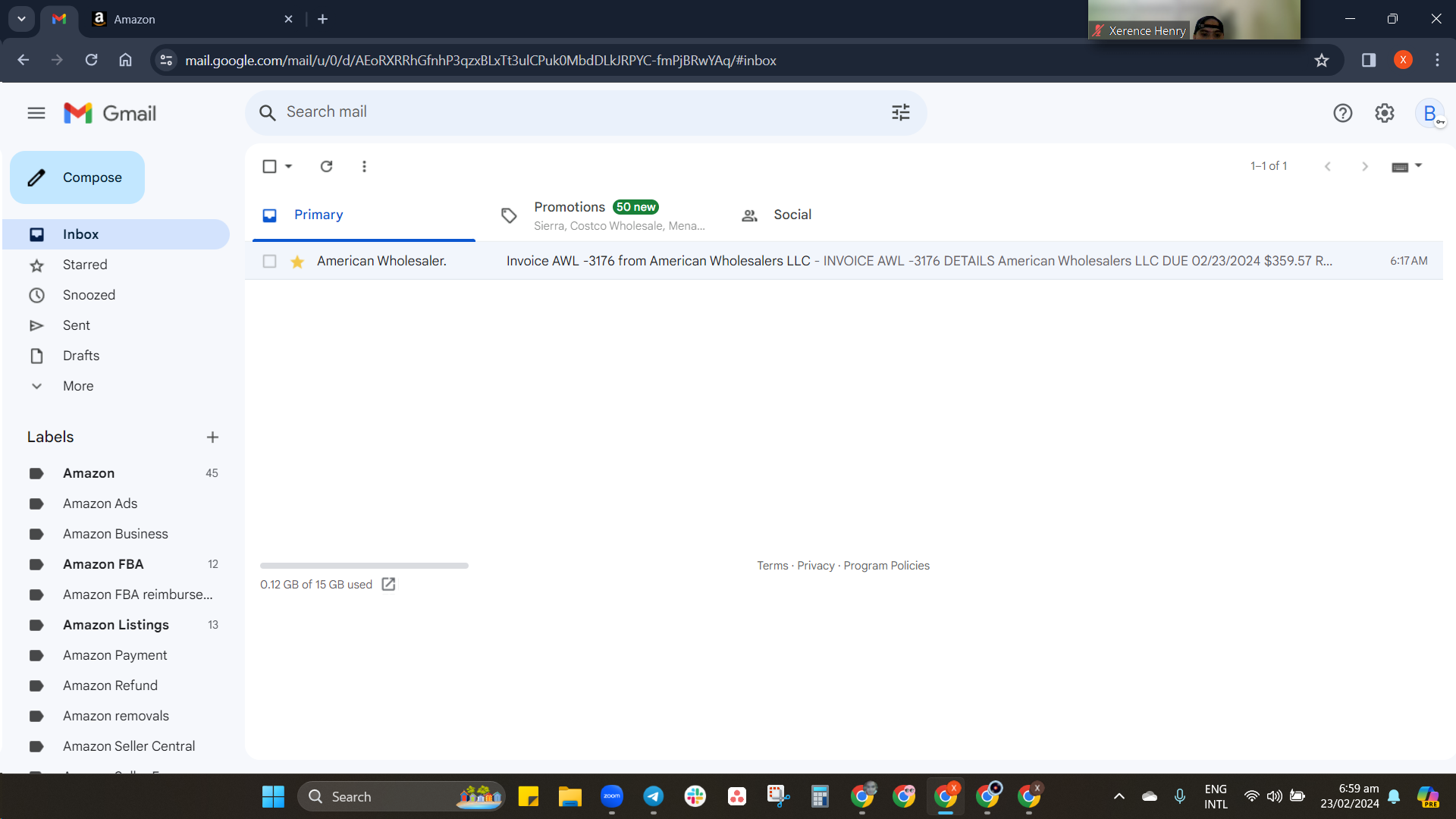The width and height of the screenshot is (1456, 819).
Task: Add a new label with the plus icon
Action: coord(212,437)
